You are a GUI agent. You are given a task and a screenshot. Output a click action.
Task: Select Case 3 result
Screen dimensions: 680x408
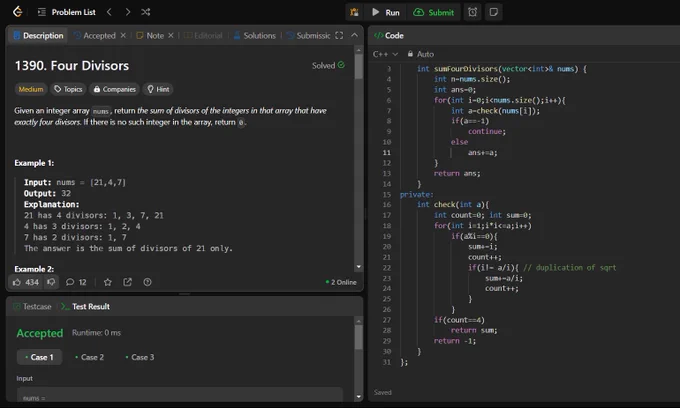(140, 357)
